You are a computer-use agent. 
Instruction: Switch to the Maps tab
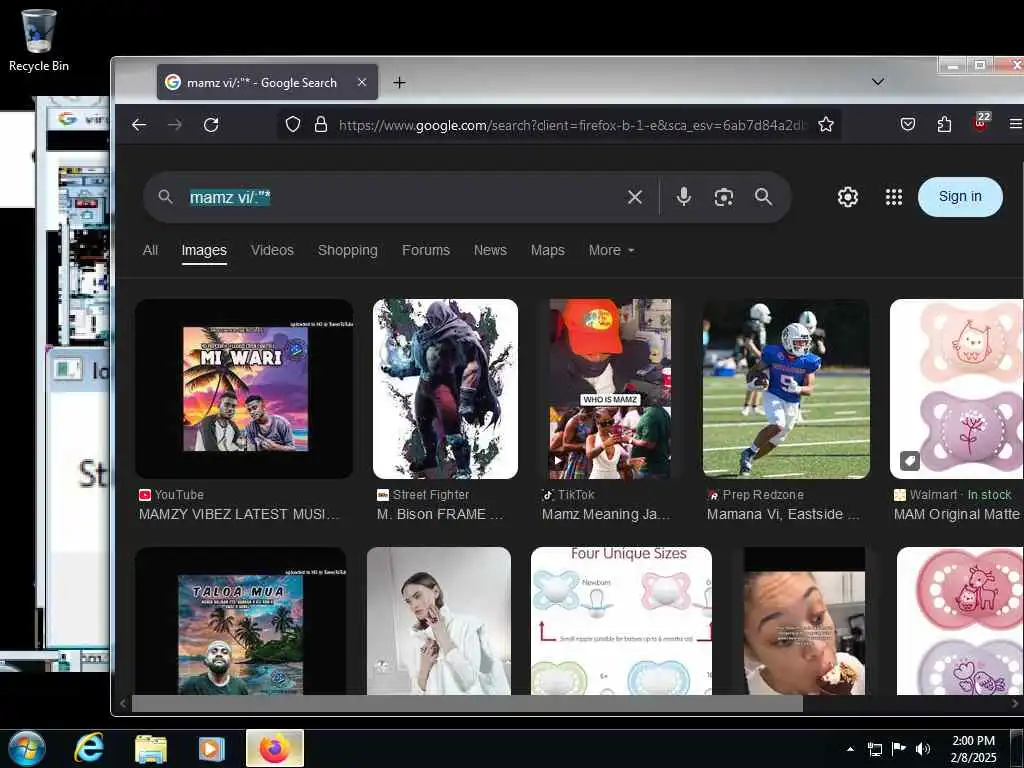point(547,250)
